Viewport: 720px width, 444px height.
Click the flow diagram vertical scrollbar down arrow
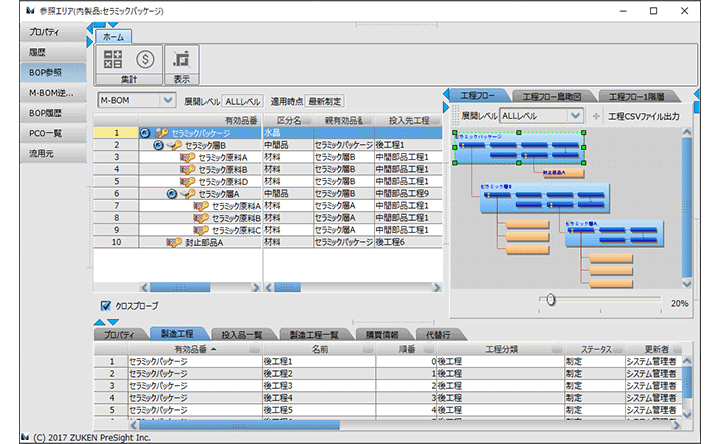(x=687, y=283)
